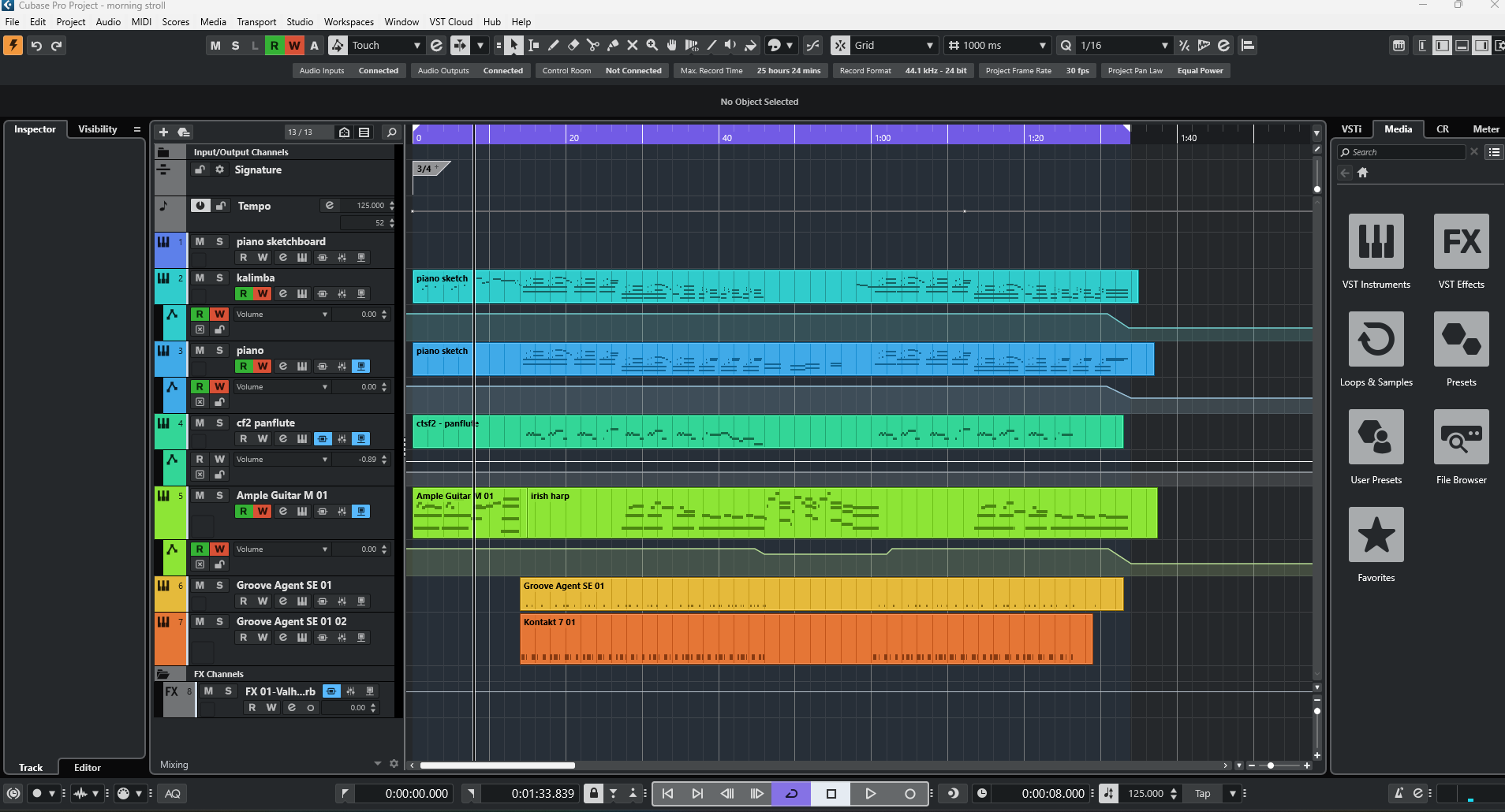Viewport: 1505px width, 812px height.
Task: Open Favorites tile
Action: pyautogui.click(x=1376, y=535)
